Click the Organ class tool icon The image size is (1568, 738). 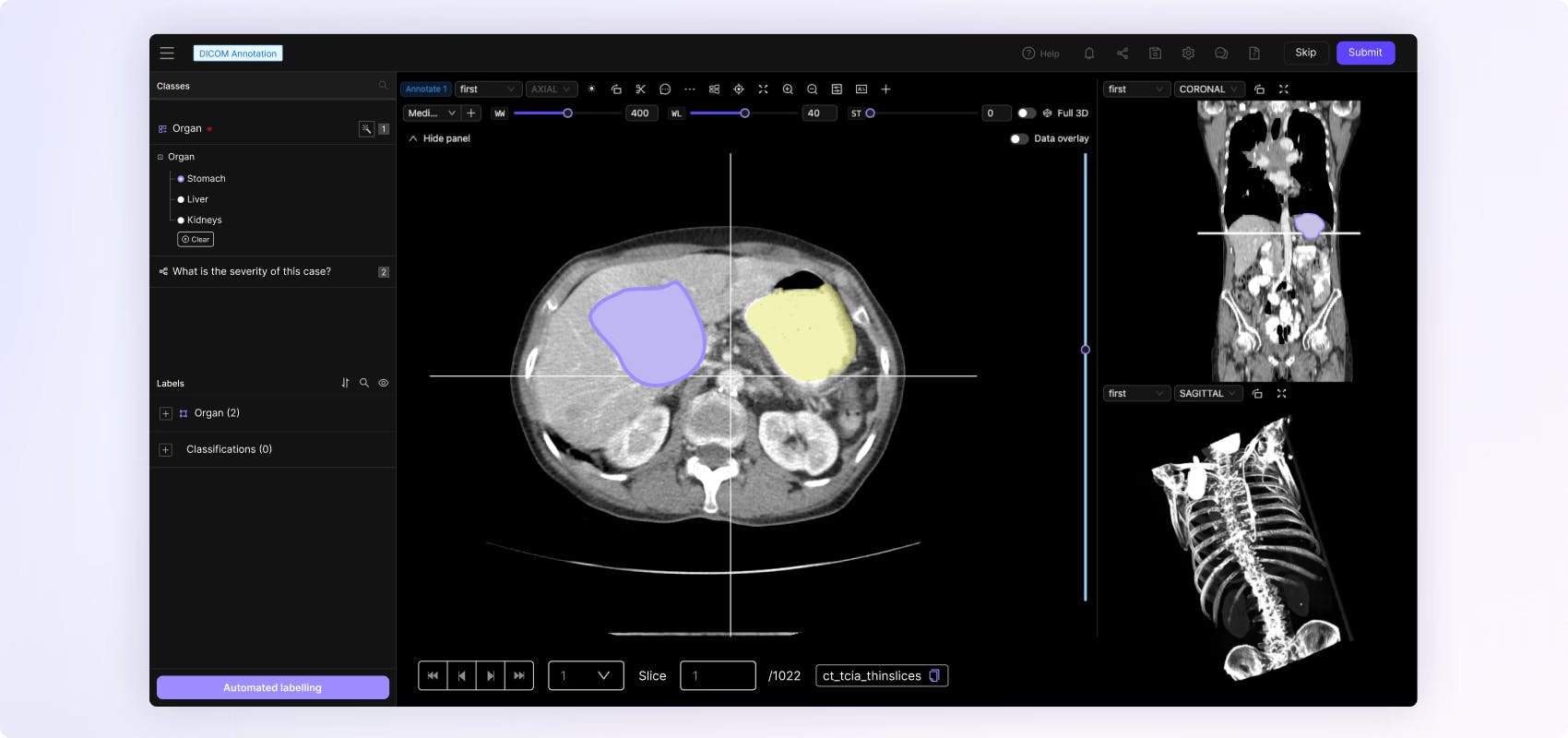pyautogui.click(x=366, y=129)
